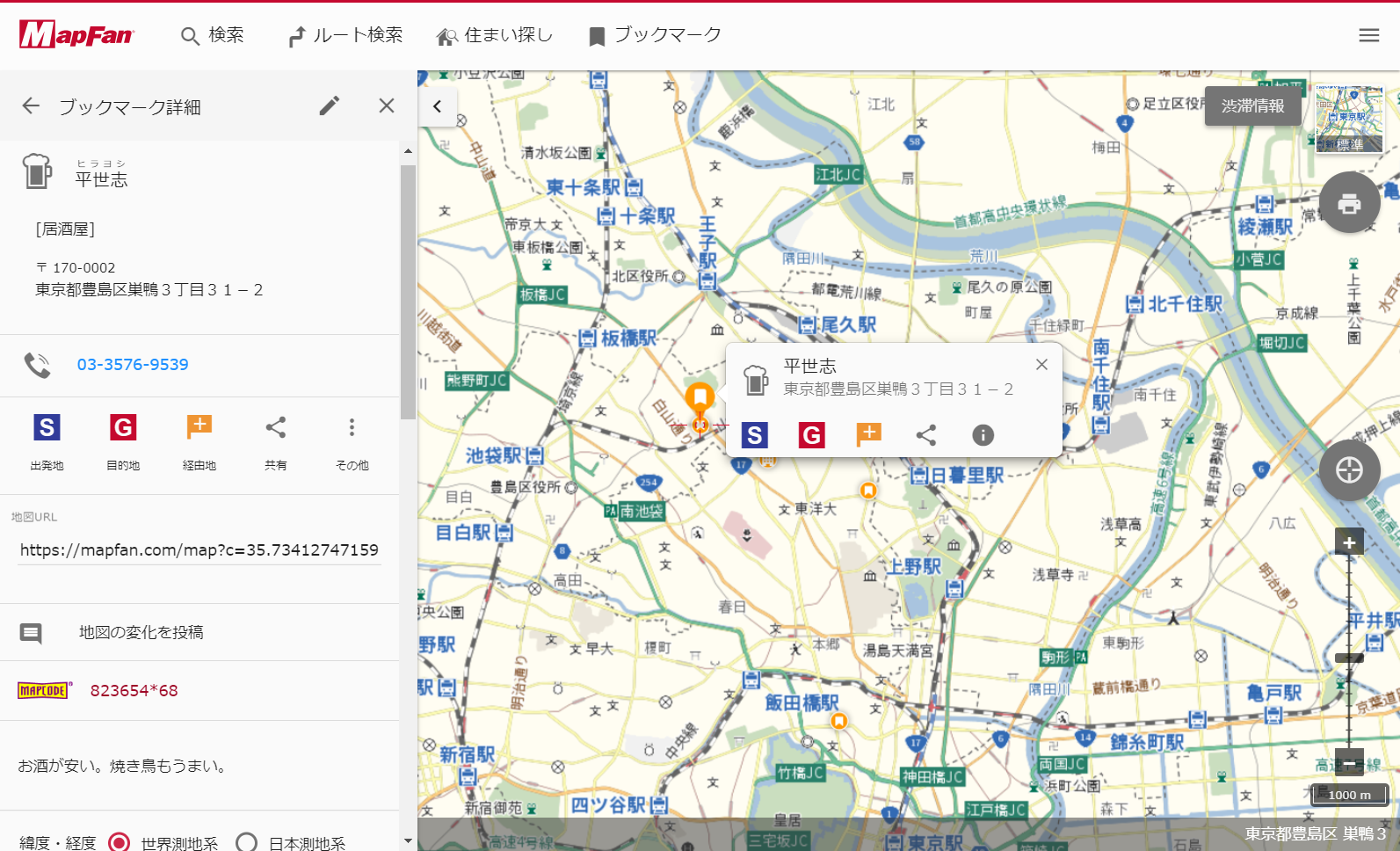Edit the bookmark with pencil icon

click(330, 106)
